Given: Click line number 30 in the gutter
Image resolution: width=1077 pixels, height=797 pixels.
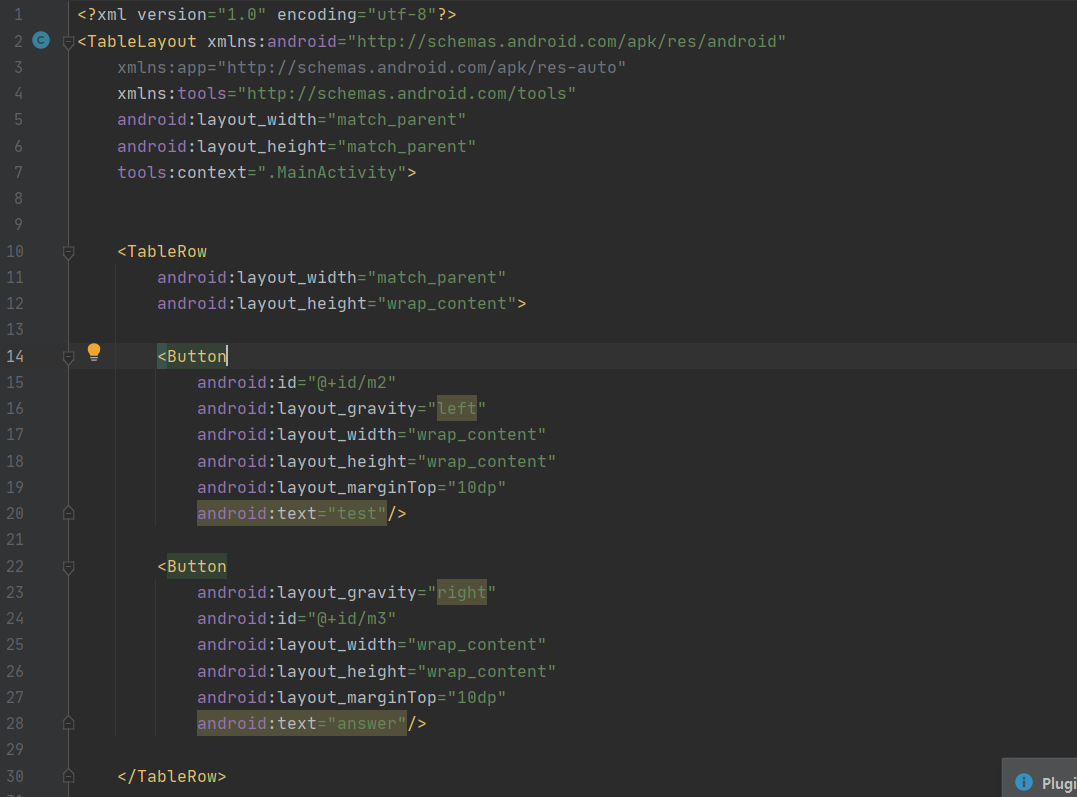Looking at the screenshot, I should pyautogui.click(x=15, y=776).
